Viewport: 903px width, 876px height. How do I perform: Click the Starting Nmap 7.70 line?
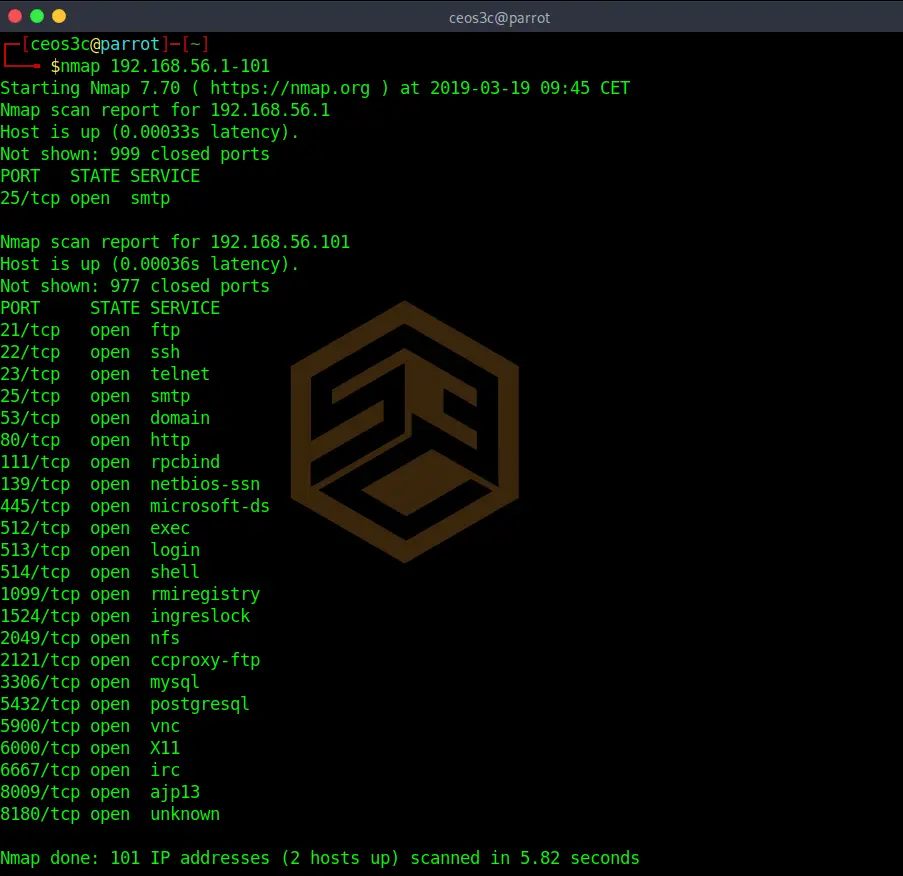(315, 88)
